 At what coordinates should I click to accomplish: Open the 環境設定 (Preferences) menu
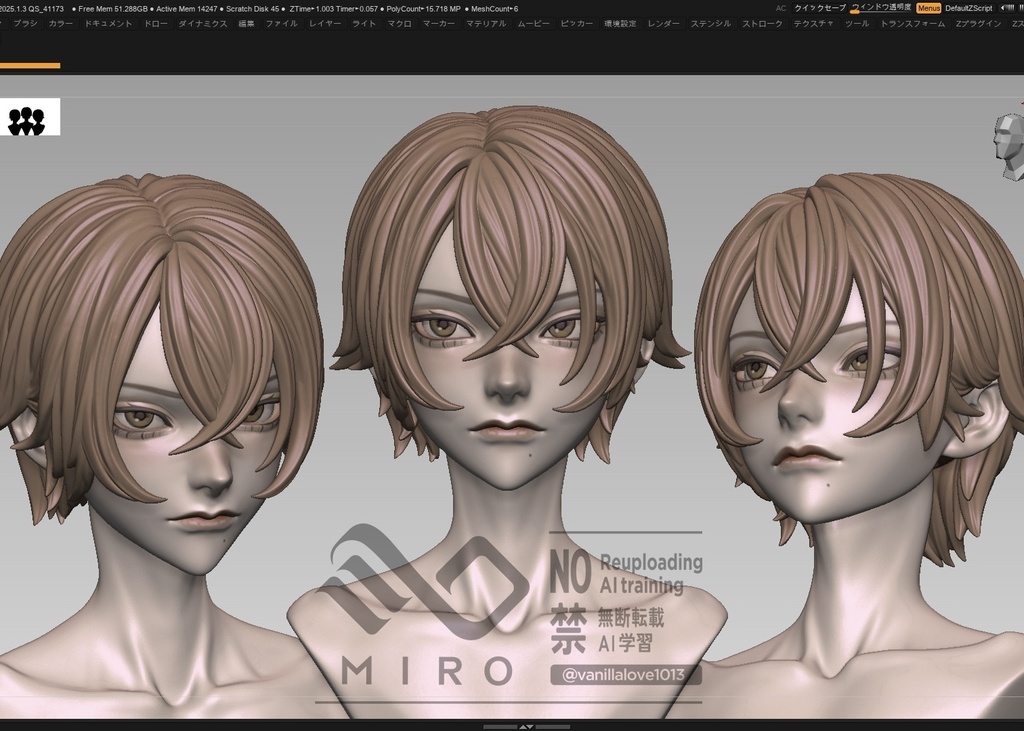click(620, 24)
